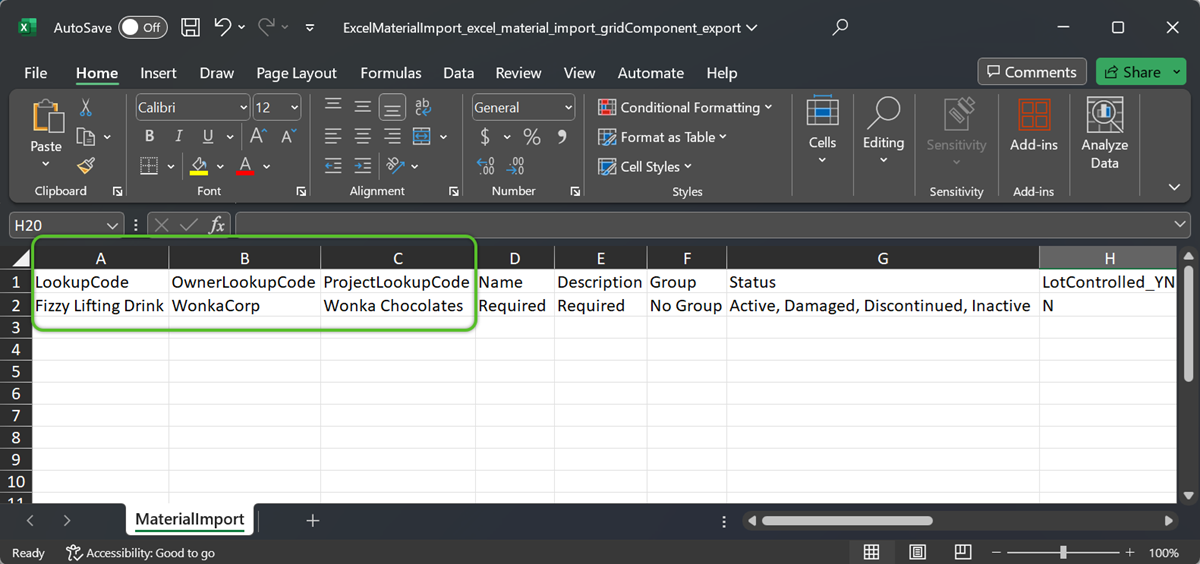Switch to Data tab
This screenshot has width=1200, height=564.
pos(459,73)
